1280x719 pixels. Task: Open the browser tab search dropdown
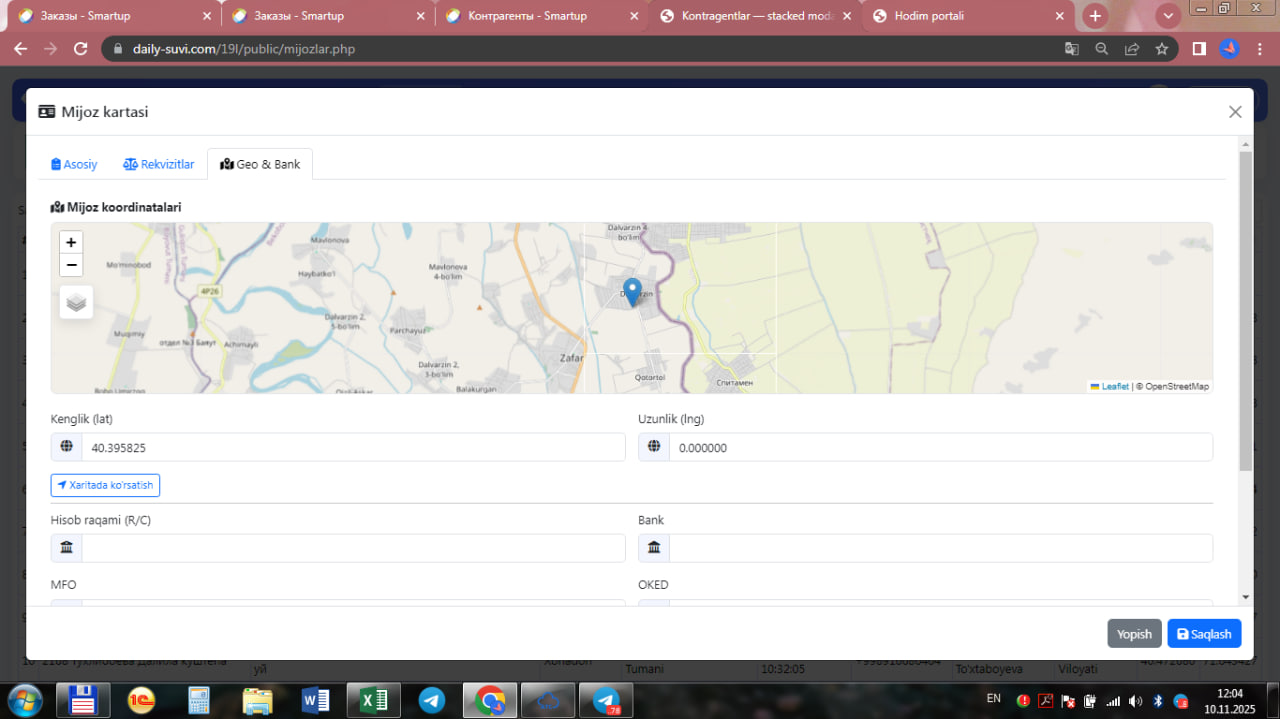click(x=1167, y=16)
